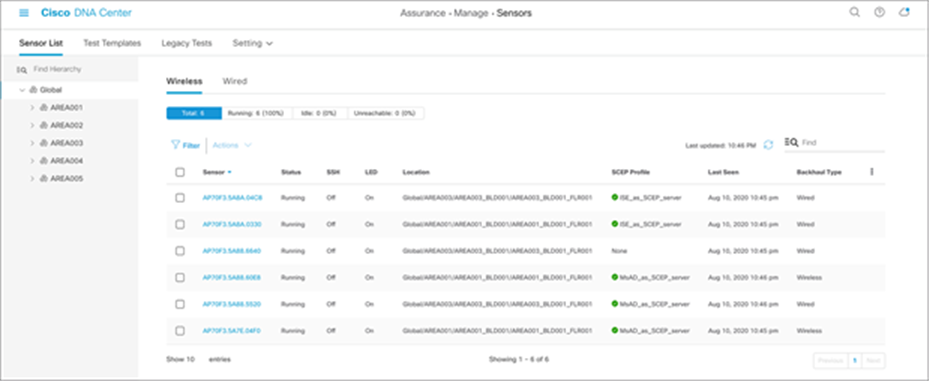929x381 pixels.
Task: Click the Status column header
Action: coord(291,172)
